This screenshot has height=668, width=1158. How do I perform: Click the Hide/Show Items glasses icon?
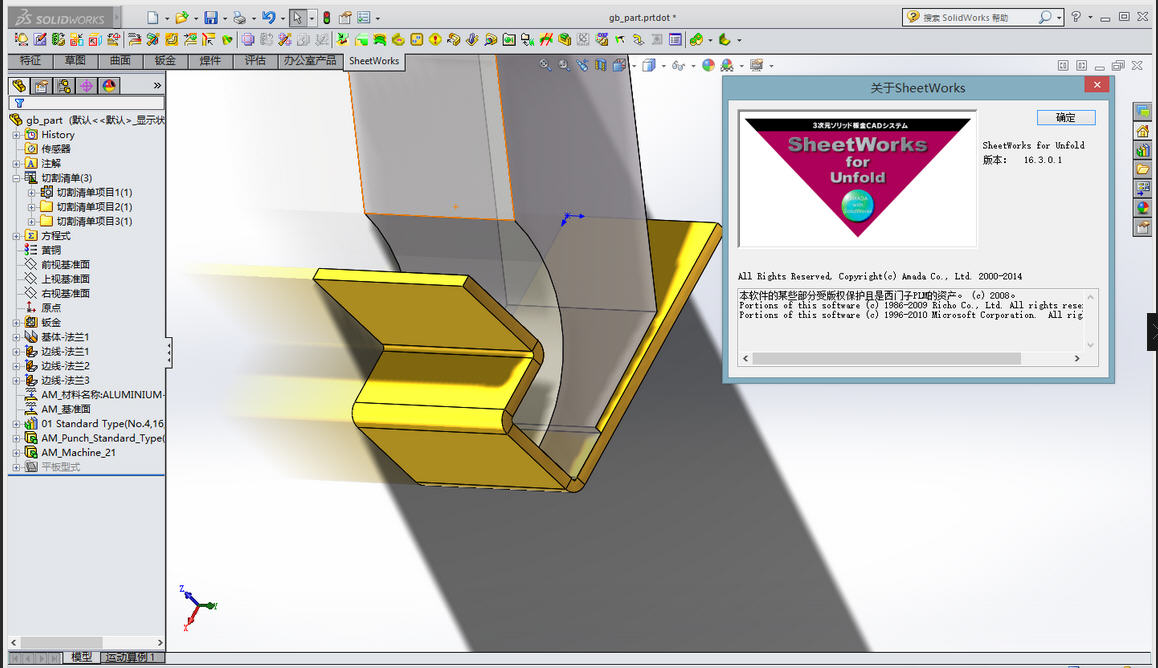click(x=678, y=65)
